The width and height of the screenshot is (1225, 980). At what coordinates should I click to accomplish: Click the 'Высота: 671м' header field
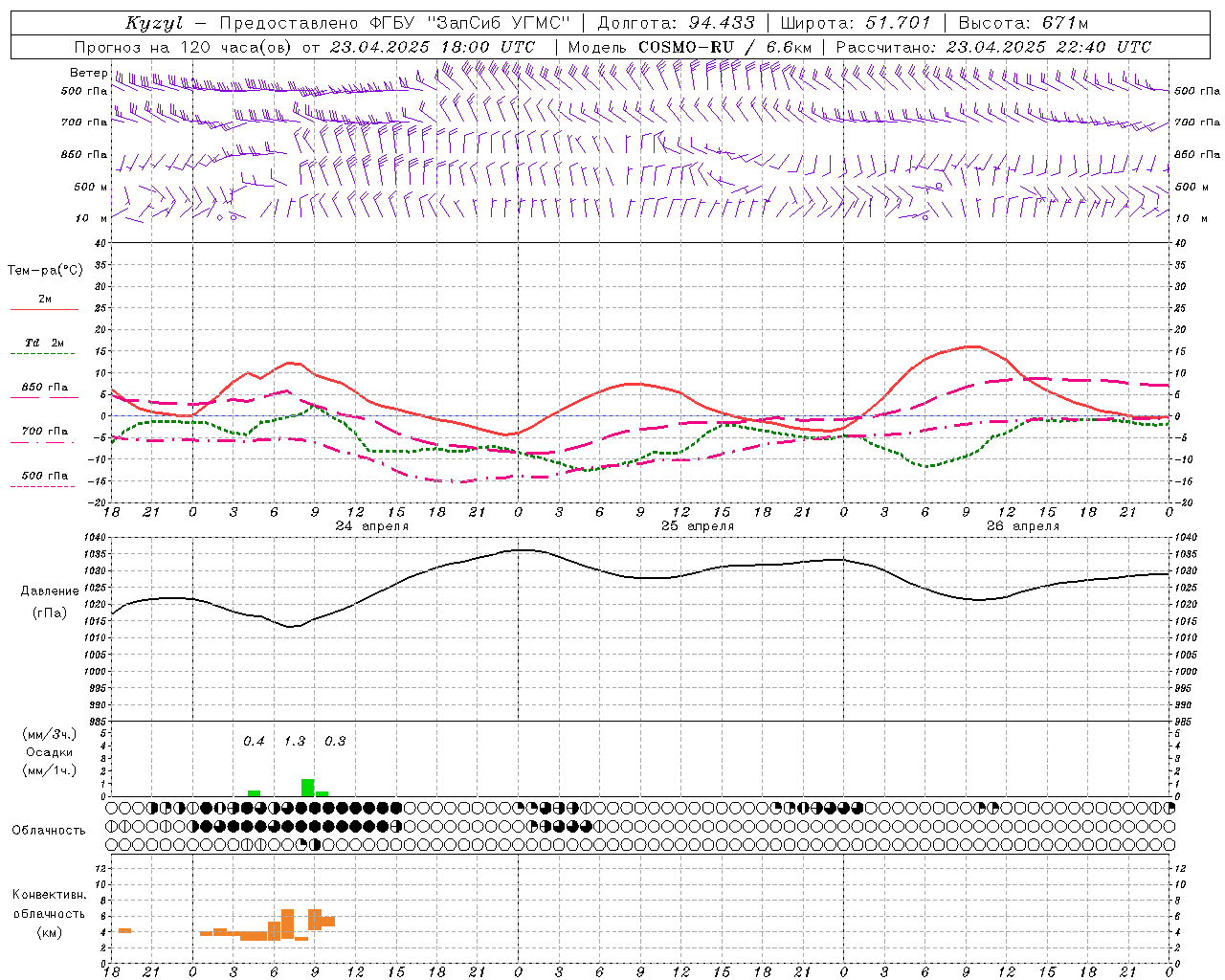click(1023, 23)
